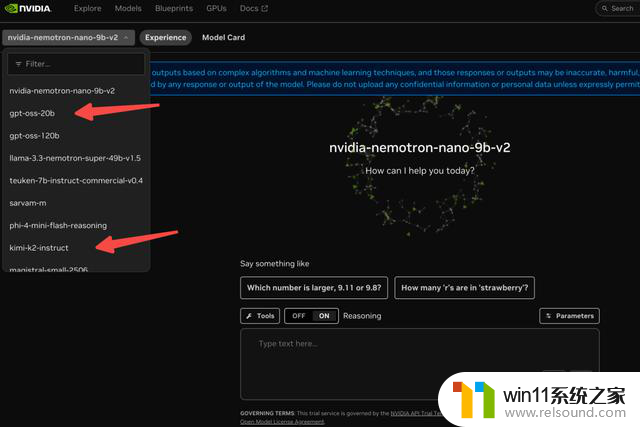This screenshot has height=427, width=640.
Task: Select kimi-k2-instruct model
Action: [76, 248]
